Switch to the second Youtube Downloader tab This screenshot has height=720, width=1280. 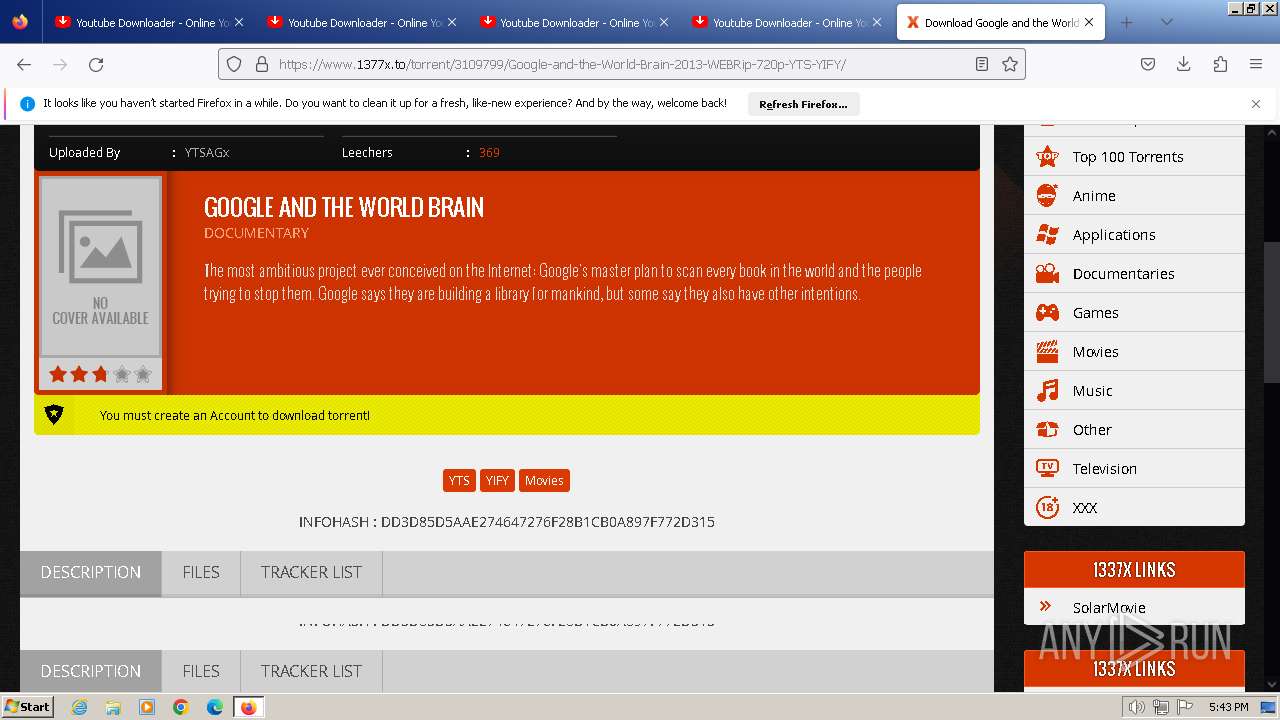click(361, 22)
